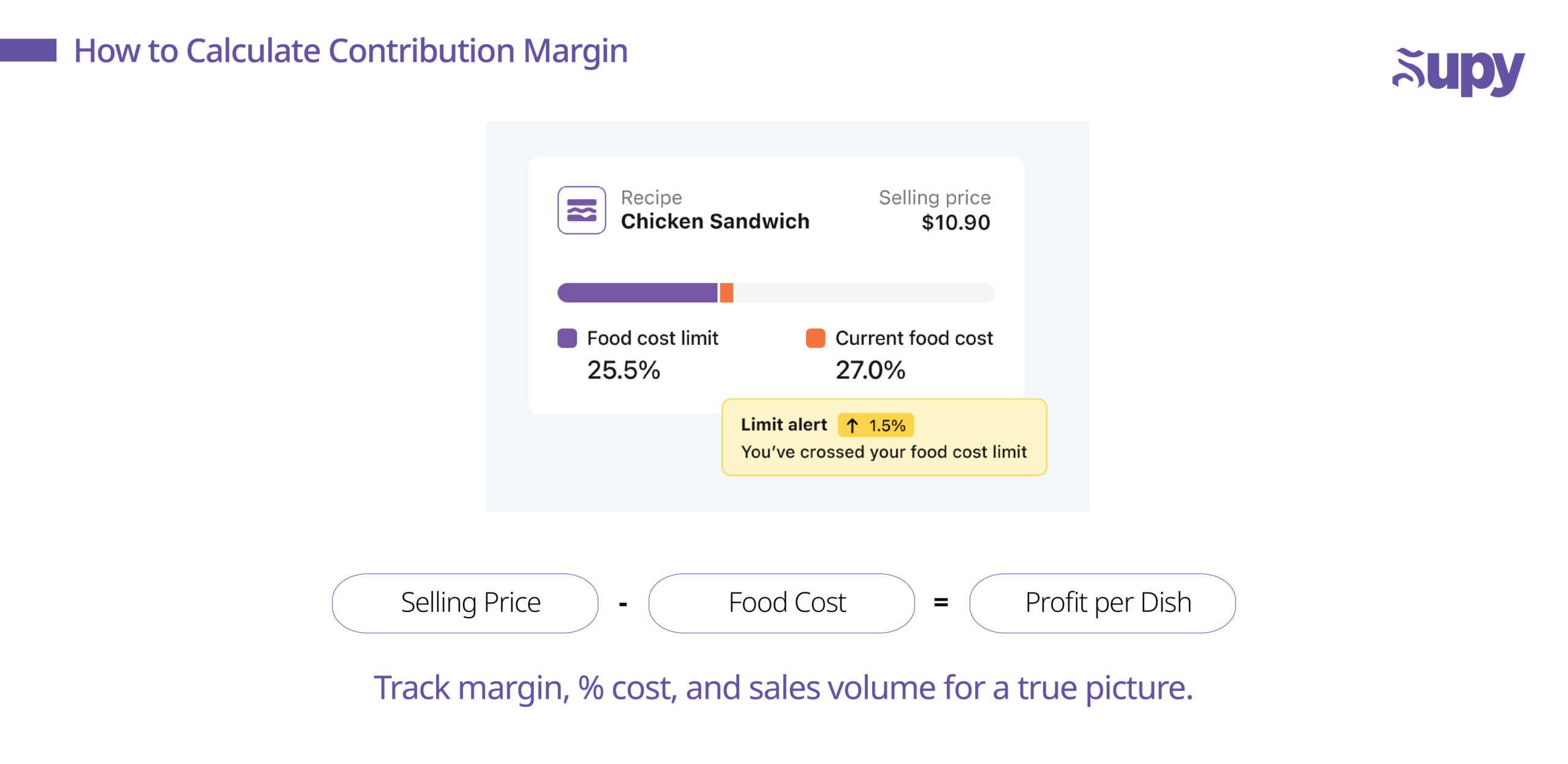Screen dimensions: 1568x764
Task: Click the Chicken Sandwich recipe name
Action: (x=715, y=221)
